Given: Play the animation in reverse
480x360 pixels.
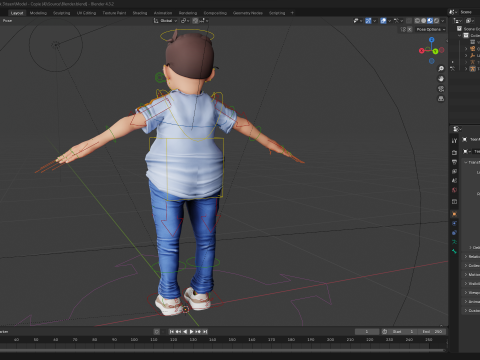Looking at the screenshot, I should (x=185, y=332).
